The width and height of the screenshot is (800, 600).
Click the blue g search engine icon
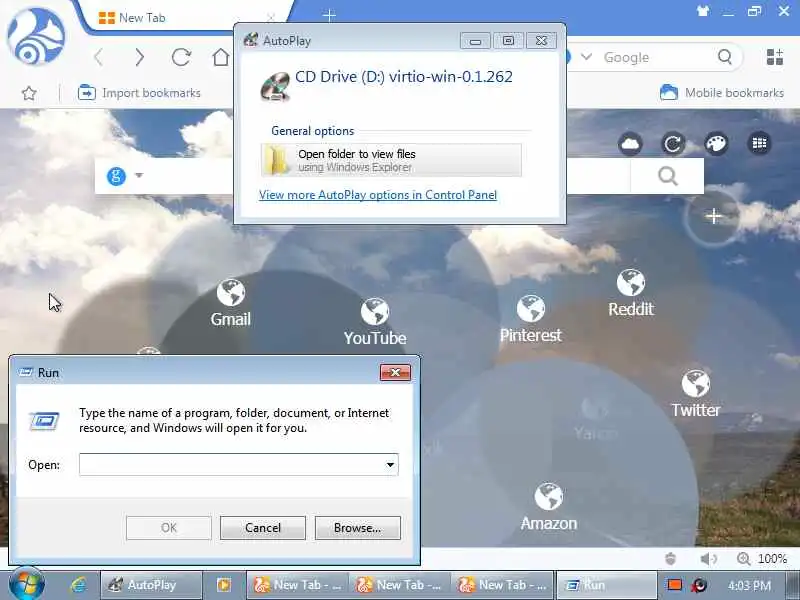(116, 176)
